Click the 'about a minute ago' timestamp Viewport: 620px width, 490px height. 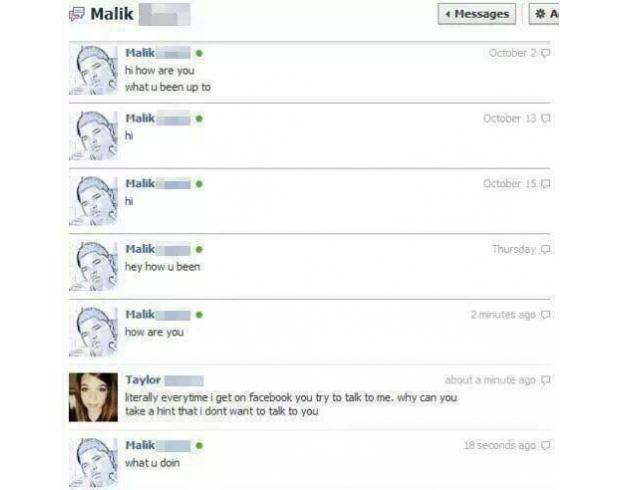click(x=490, y=380)
